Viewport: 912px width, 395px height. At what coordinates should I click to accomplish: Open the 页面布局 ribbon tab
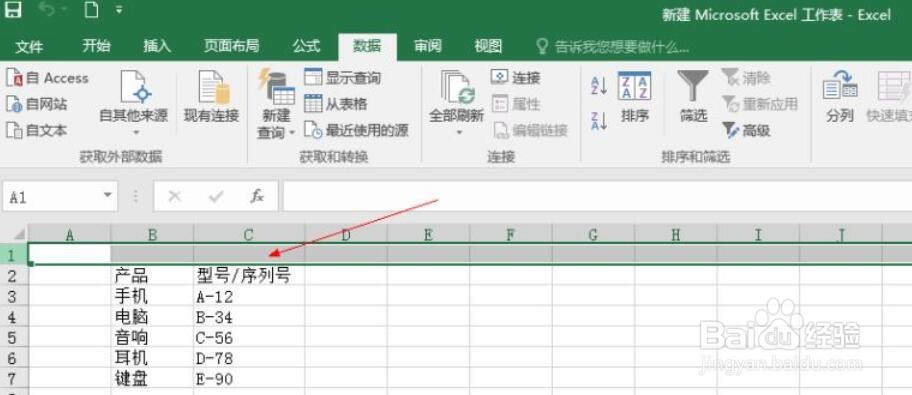pos(231,47)
